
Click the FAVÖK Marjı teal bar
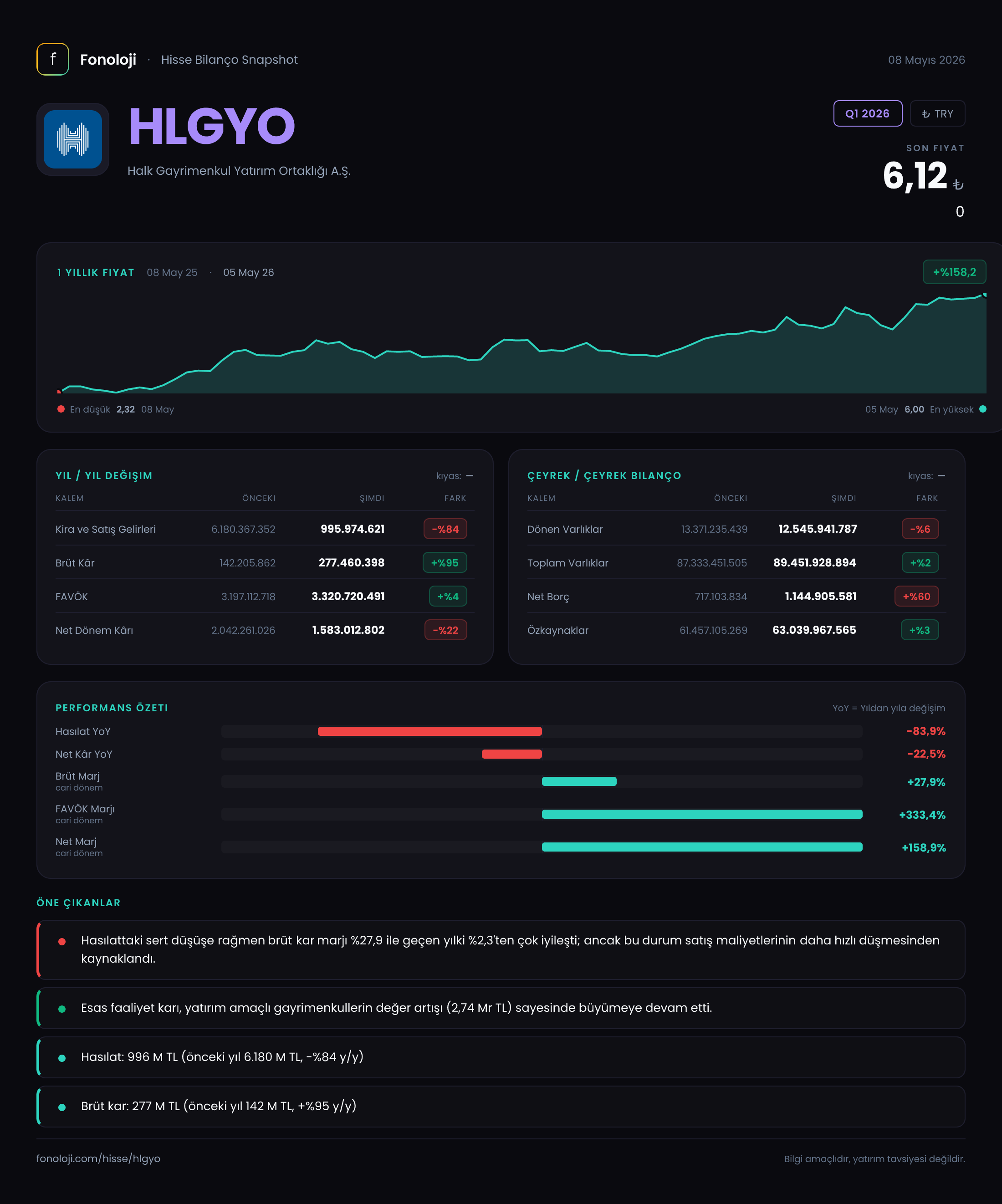click(702, 814)
